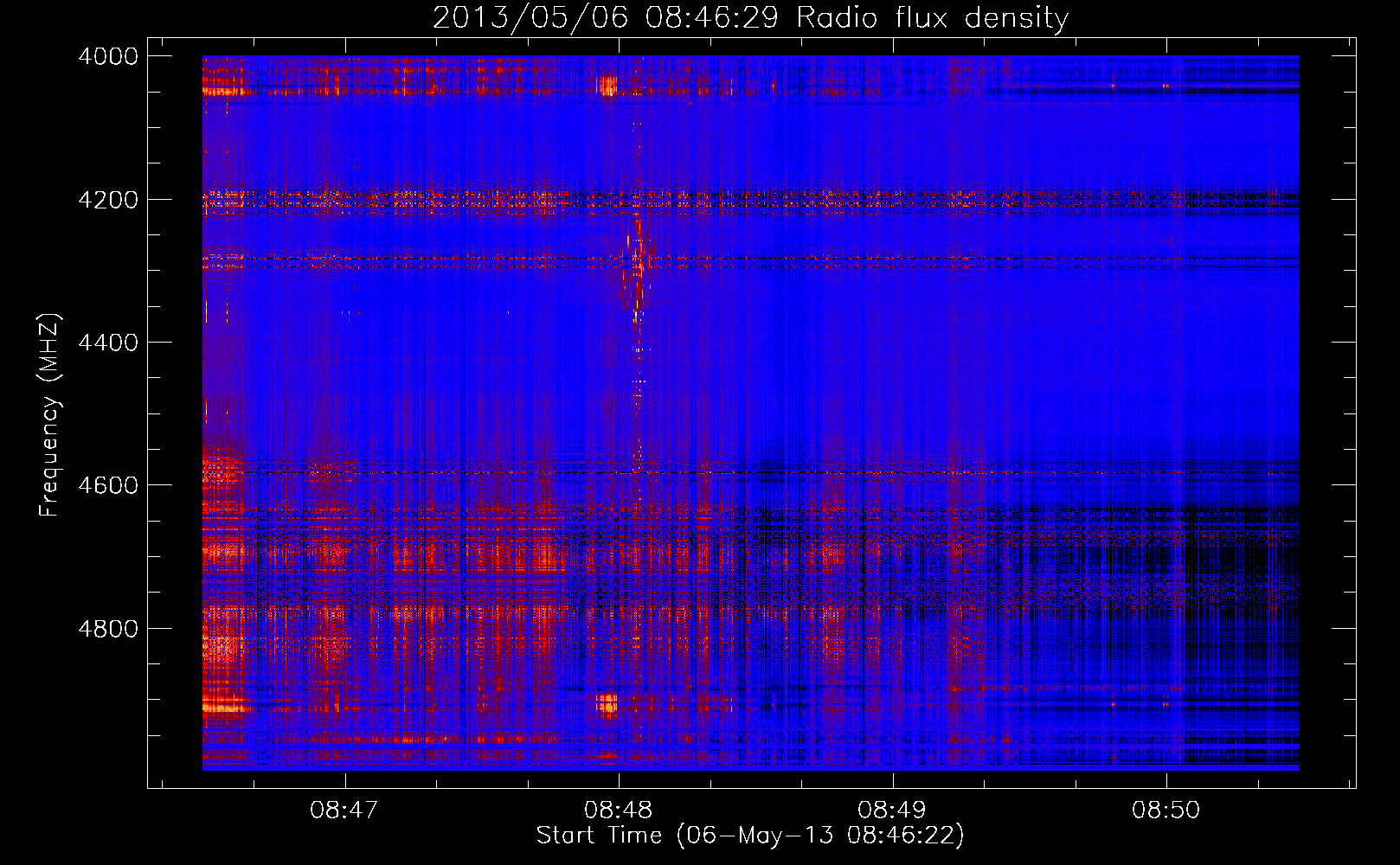Click the 08:48 time tick label

point(618,811)
